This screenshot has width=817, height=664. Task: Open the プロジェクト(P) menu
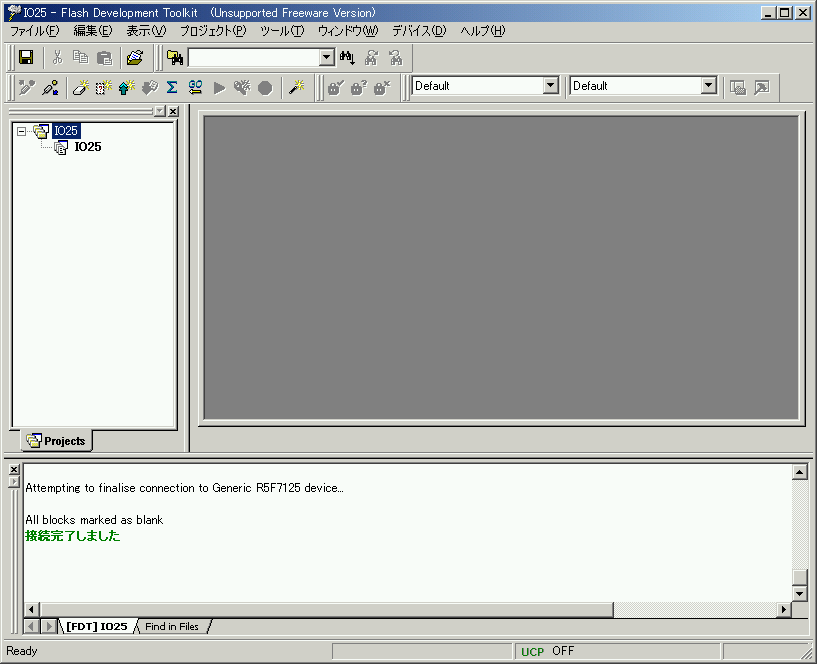[213, 31]
